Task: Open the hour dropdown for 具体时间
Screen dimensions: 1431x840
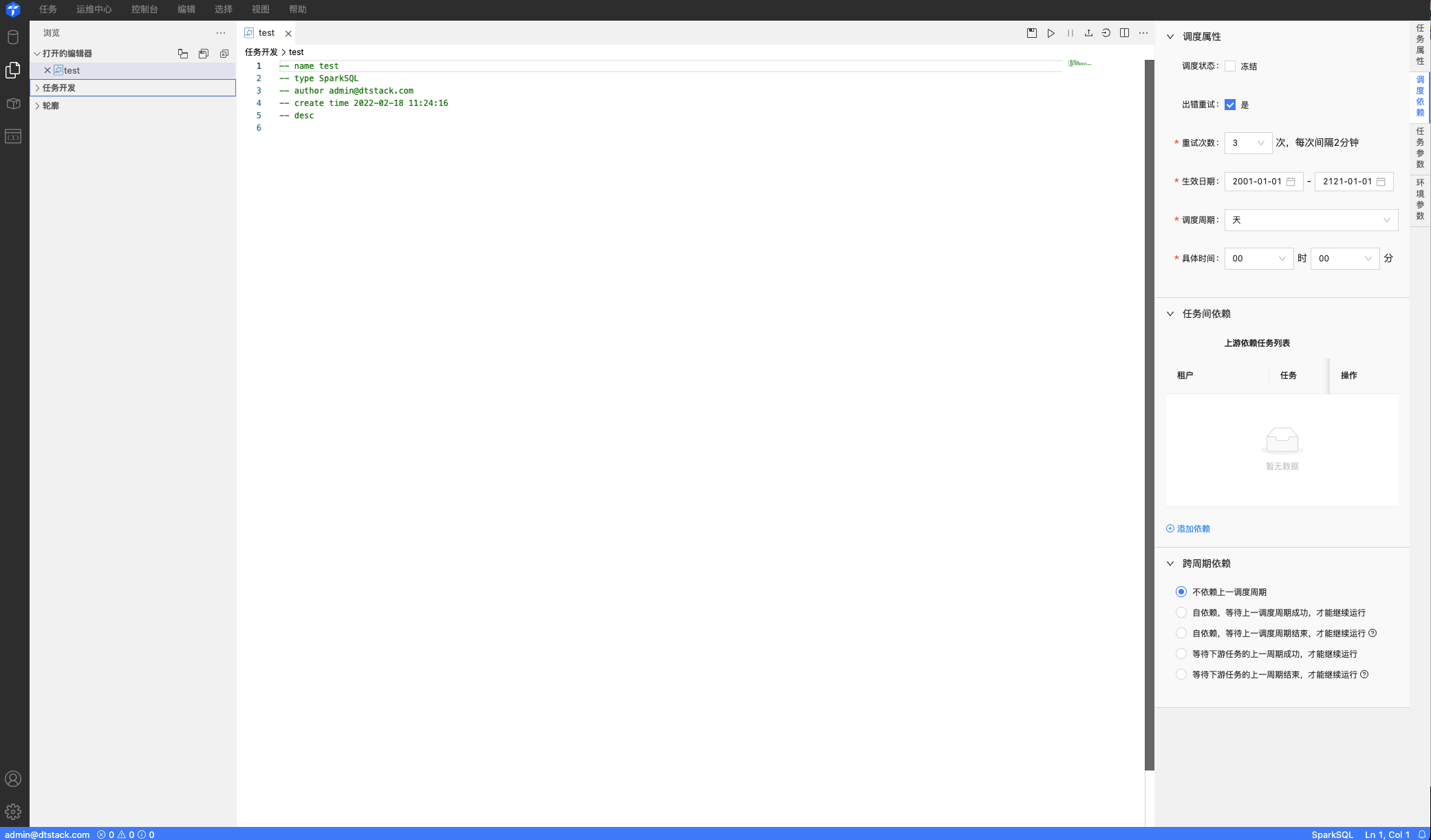Action: click(x=1259, y=259)
